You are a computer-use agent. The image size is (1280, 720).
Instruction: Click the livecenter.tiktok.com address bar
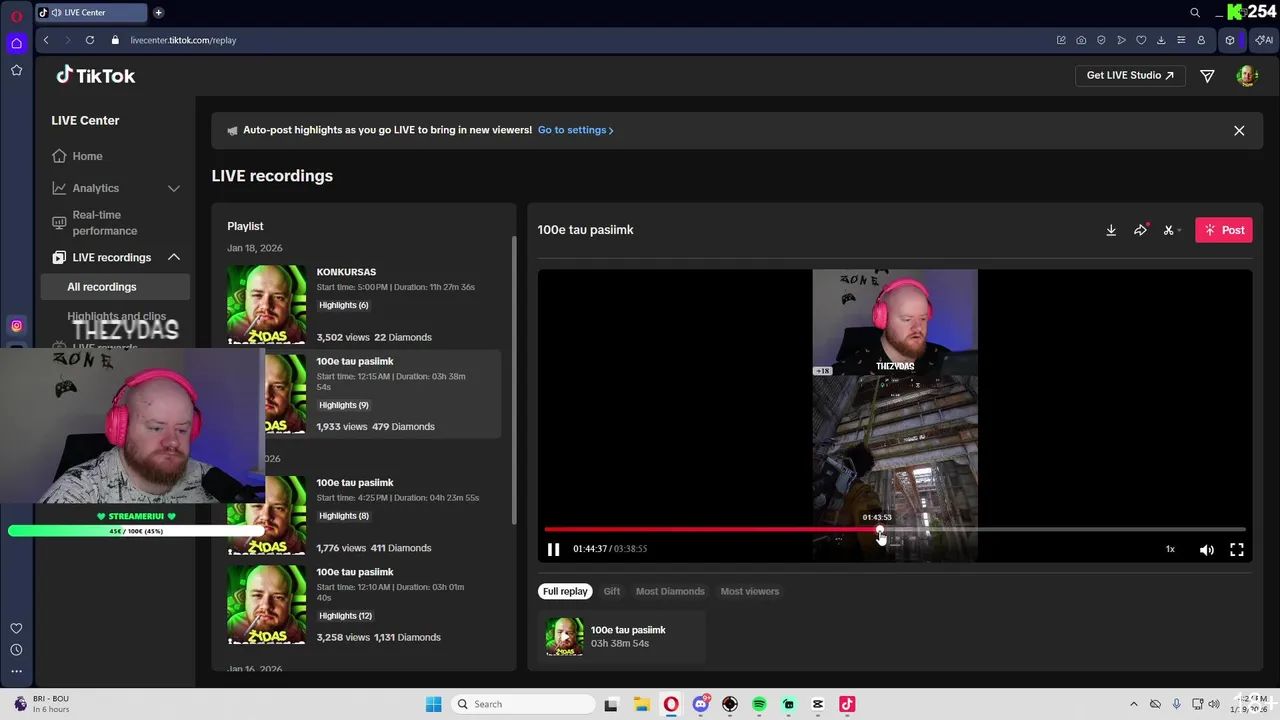click(x=183, y=40)
